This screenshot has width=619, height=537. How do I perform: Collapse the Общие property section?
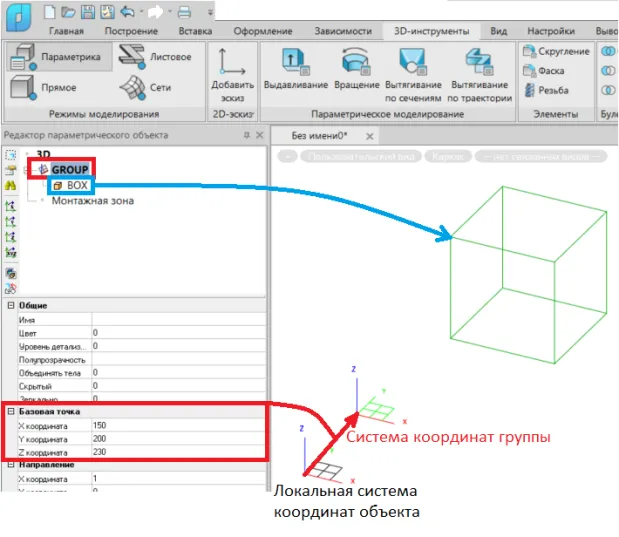[x=10, y=305]
